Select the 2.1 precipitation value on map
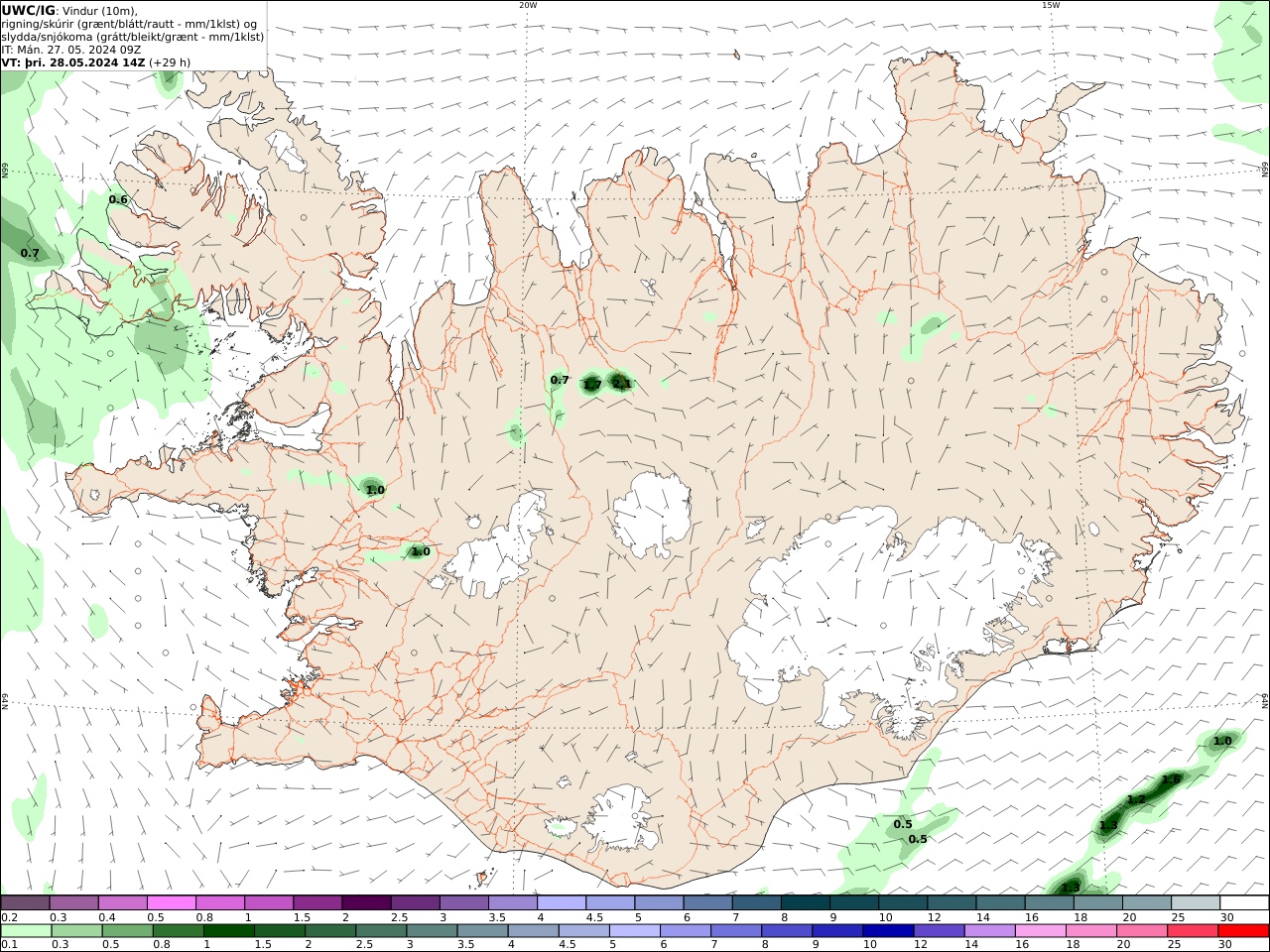1270x952 pixels. pyautogui.click(x=622, y=384)
